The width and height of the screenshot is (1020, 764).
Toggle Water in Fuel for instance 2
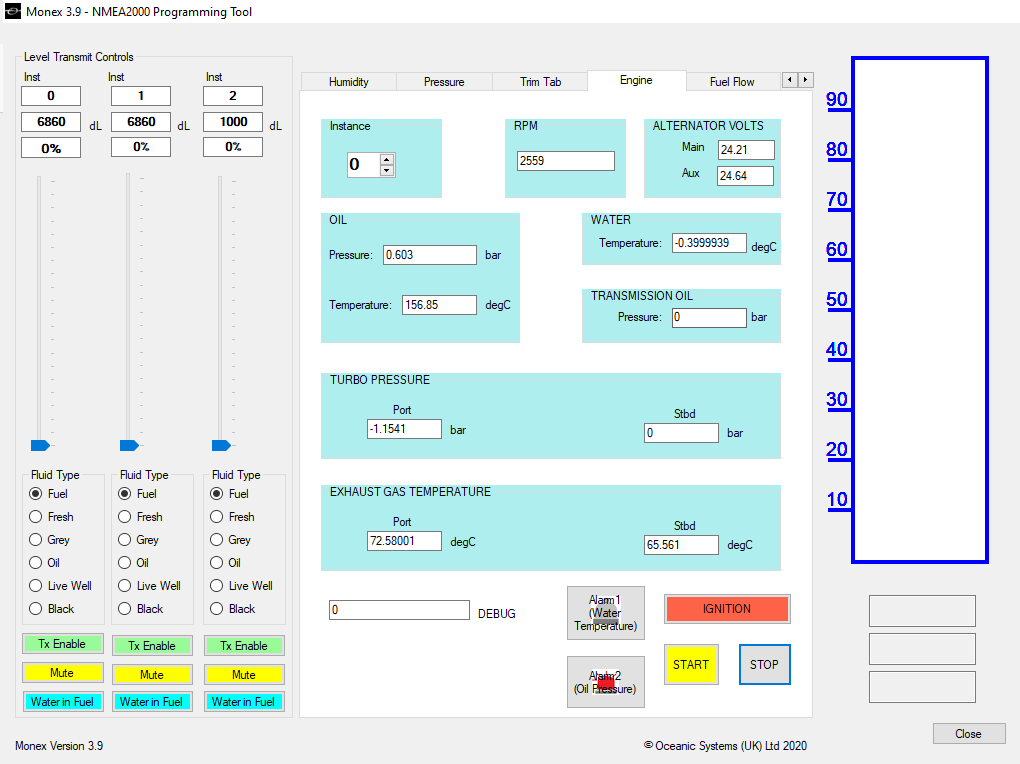coord(243,702)
